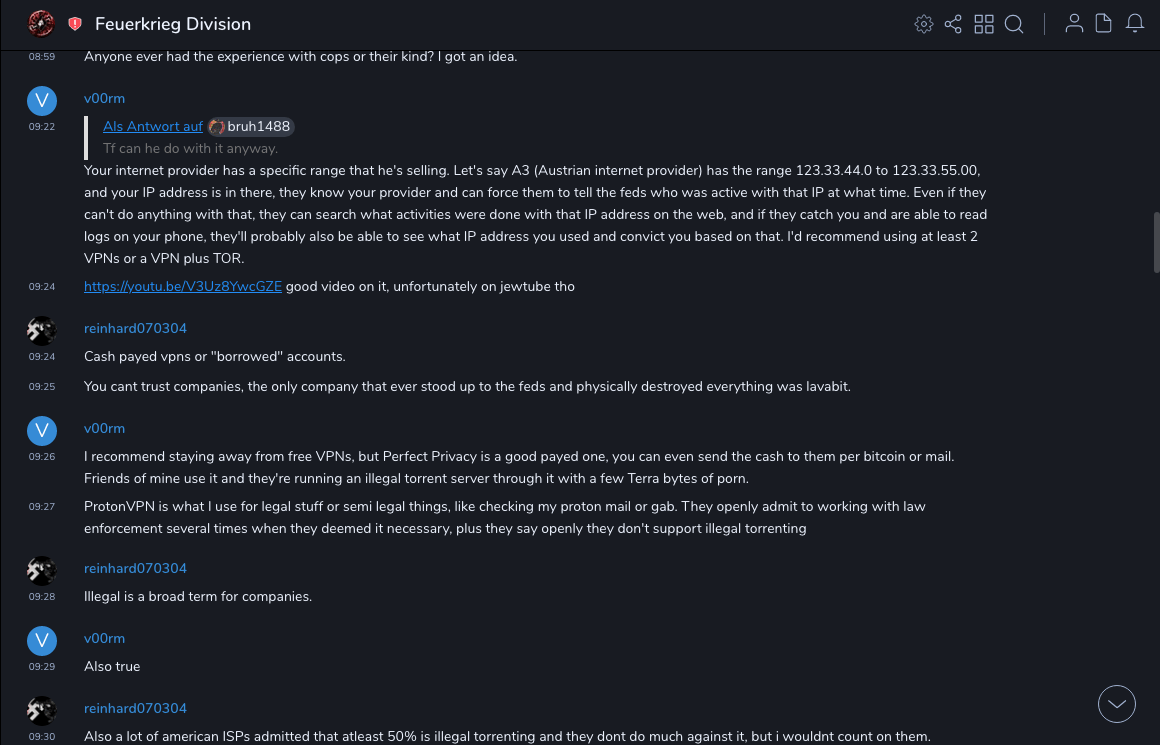
Task: Click the room title in the header
Action: [x=173, y=24]
